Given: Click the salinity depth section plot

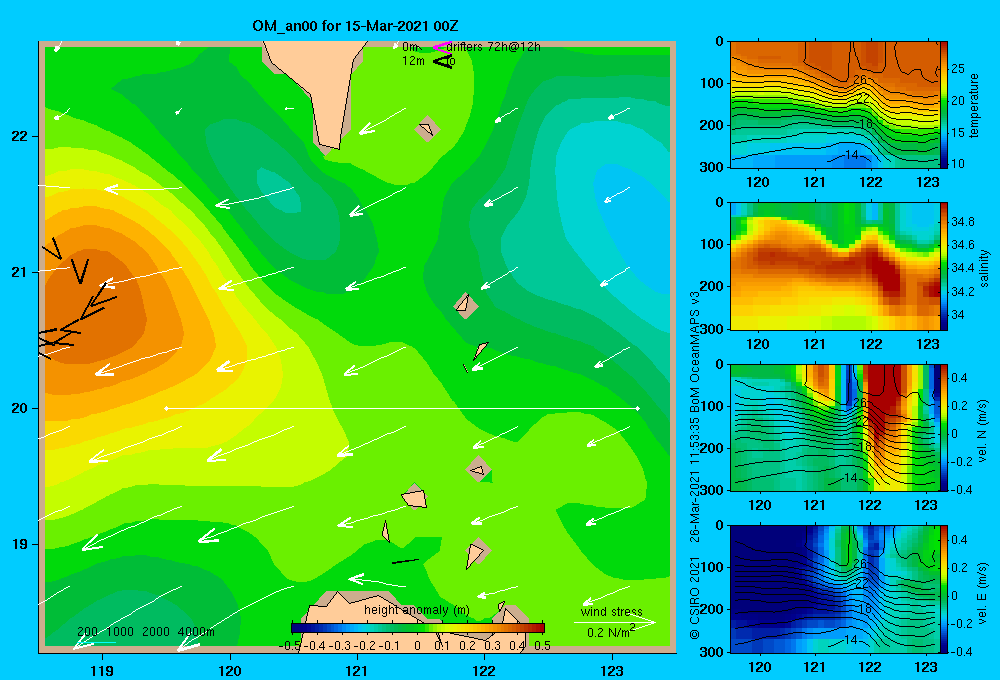Looking at the screenshot, I should (x=835, y=266).
